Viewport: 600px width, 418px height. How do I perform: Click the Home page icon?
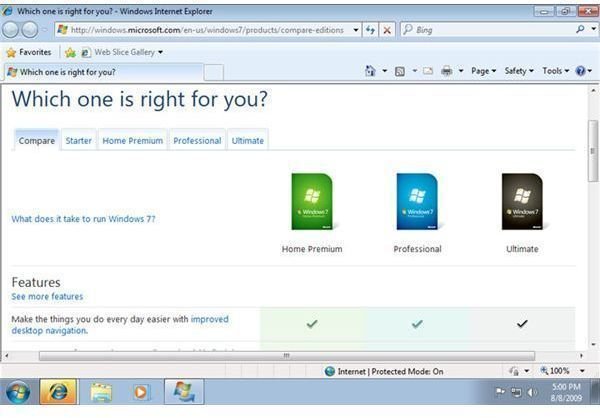[370, 71]
